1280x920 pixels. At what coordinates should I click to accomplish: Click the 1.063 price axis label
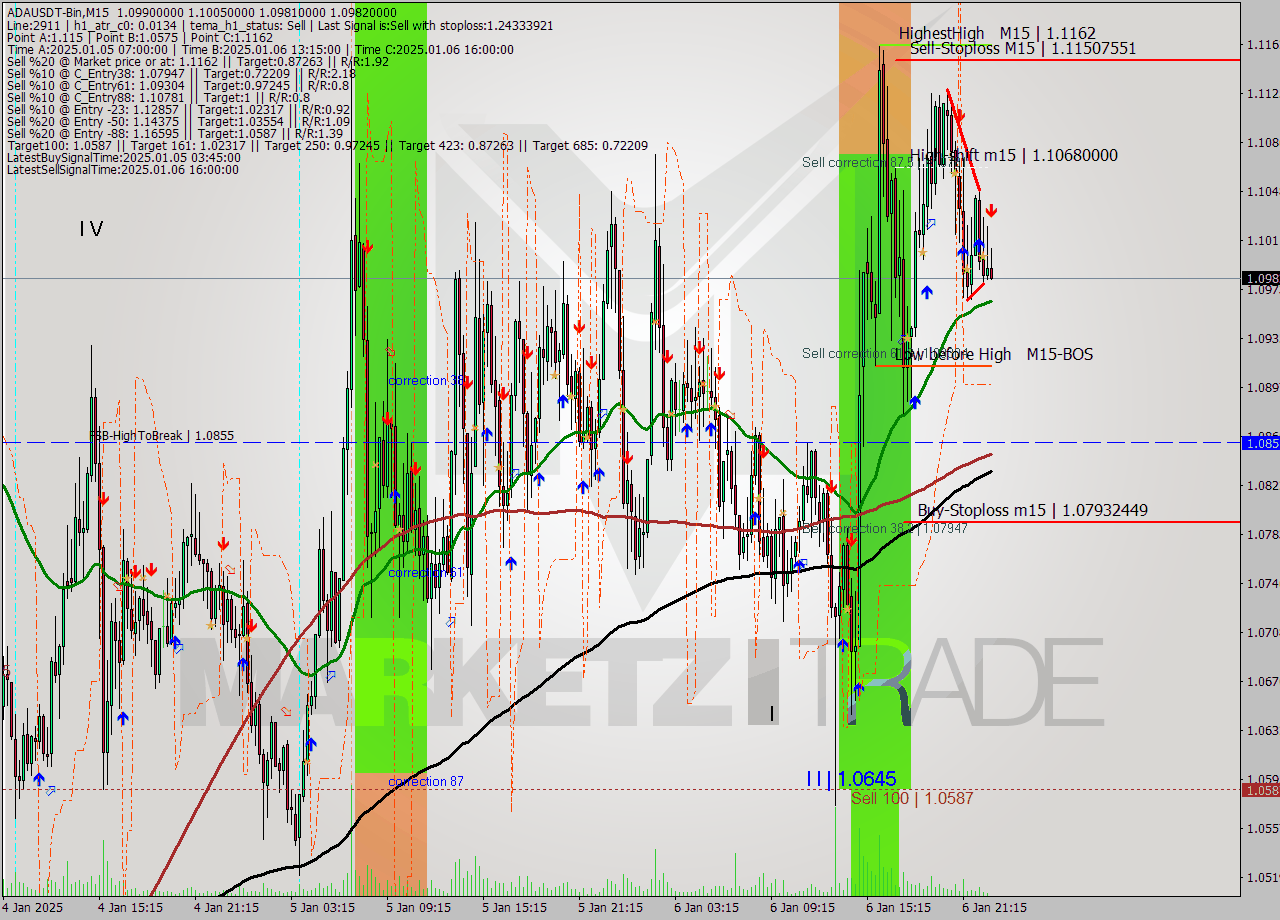click(1264, 731)
